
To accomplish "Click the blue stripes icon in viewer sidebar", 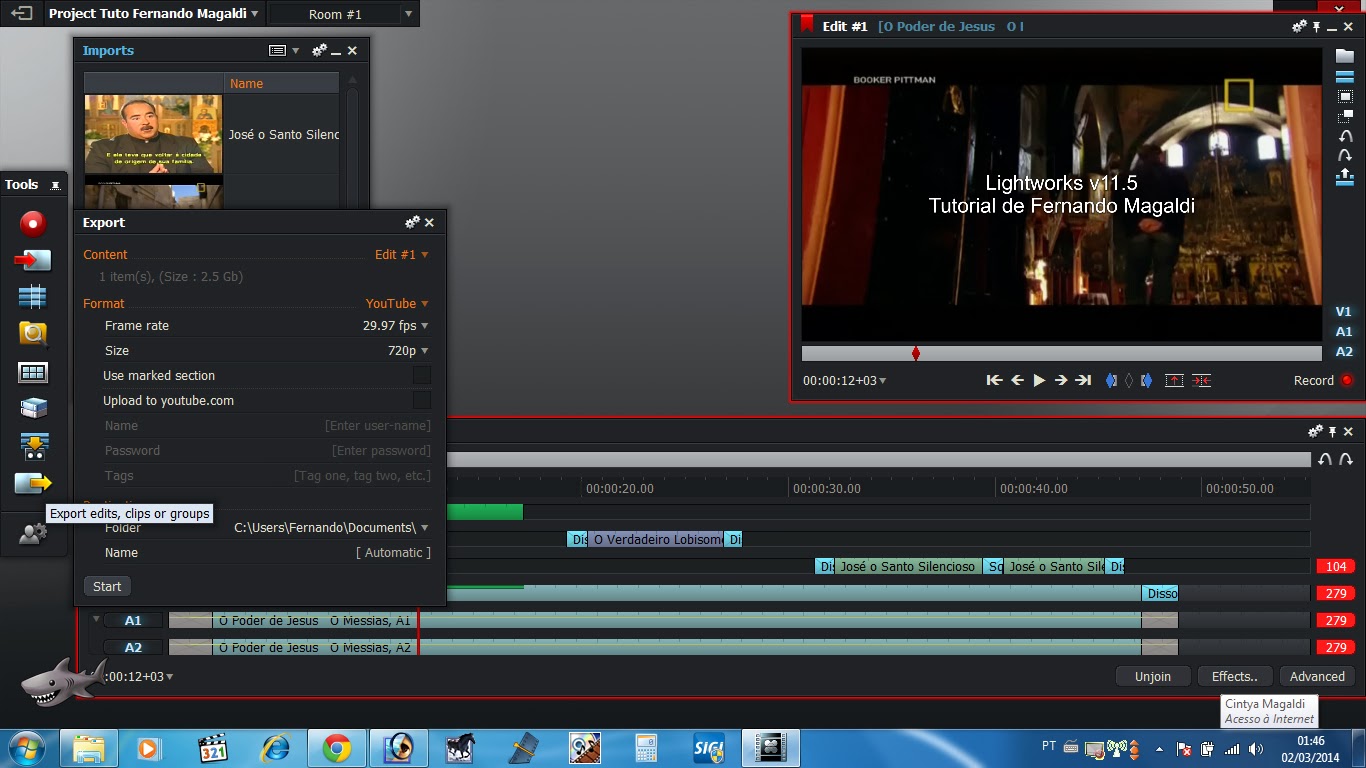I will [x=1345, y=77].
